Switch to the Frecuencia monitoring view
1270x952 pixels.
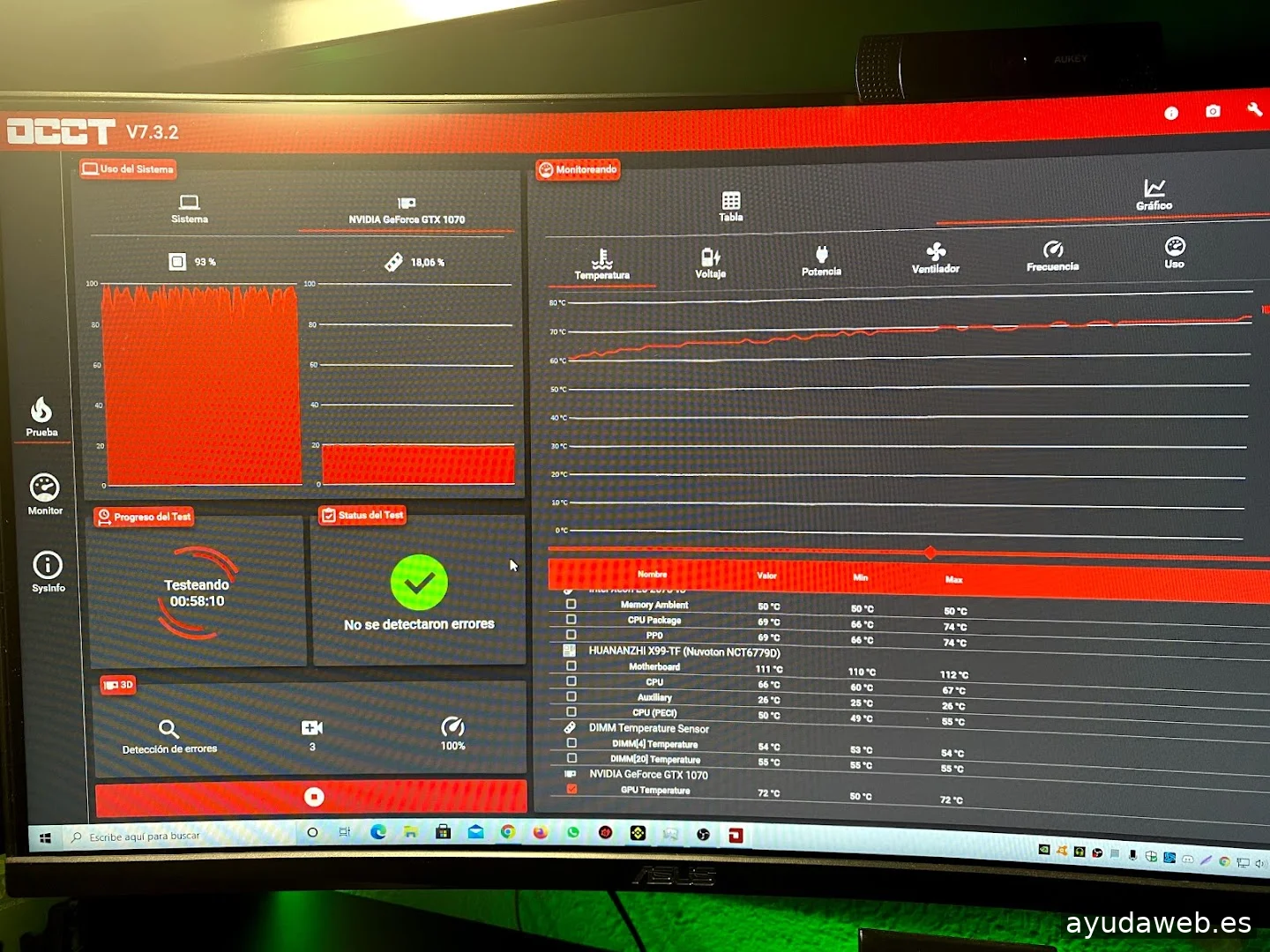click(1052, 256)
